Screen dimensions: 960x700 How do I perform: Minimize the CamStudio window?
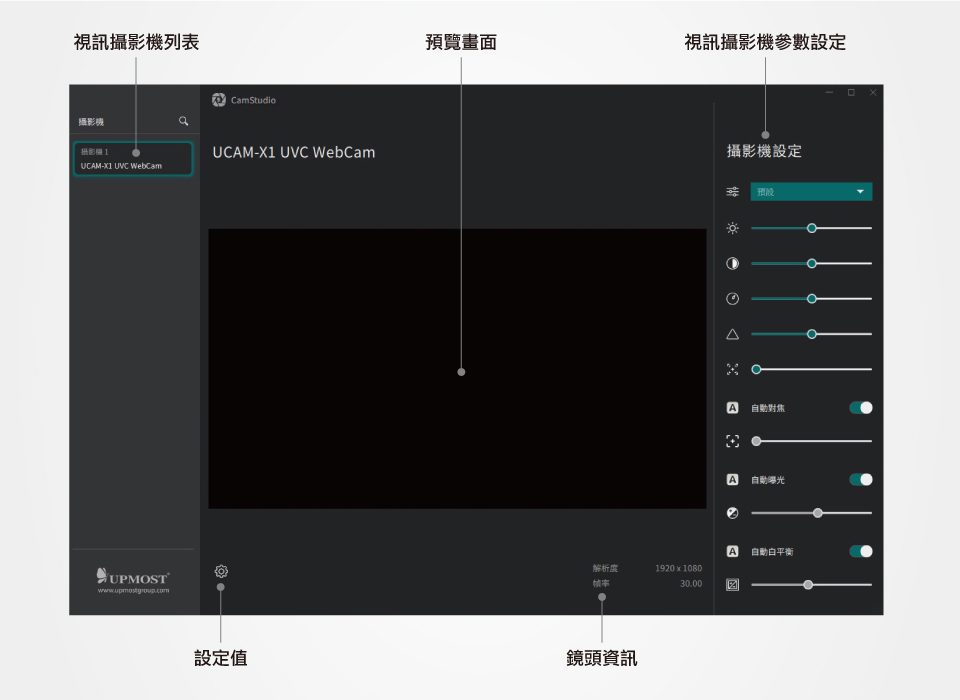click(829, 92)
